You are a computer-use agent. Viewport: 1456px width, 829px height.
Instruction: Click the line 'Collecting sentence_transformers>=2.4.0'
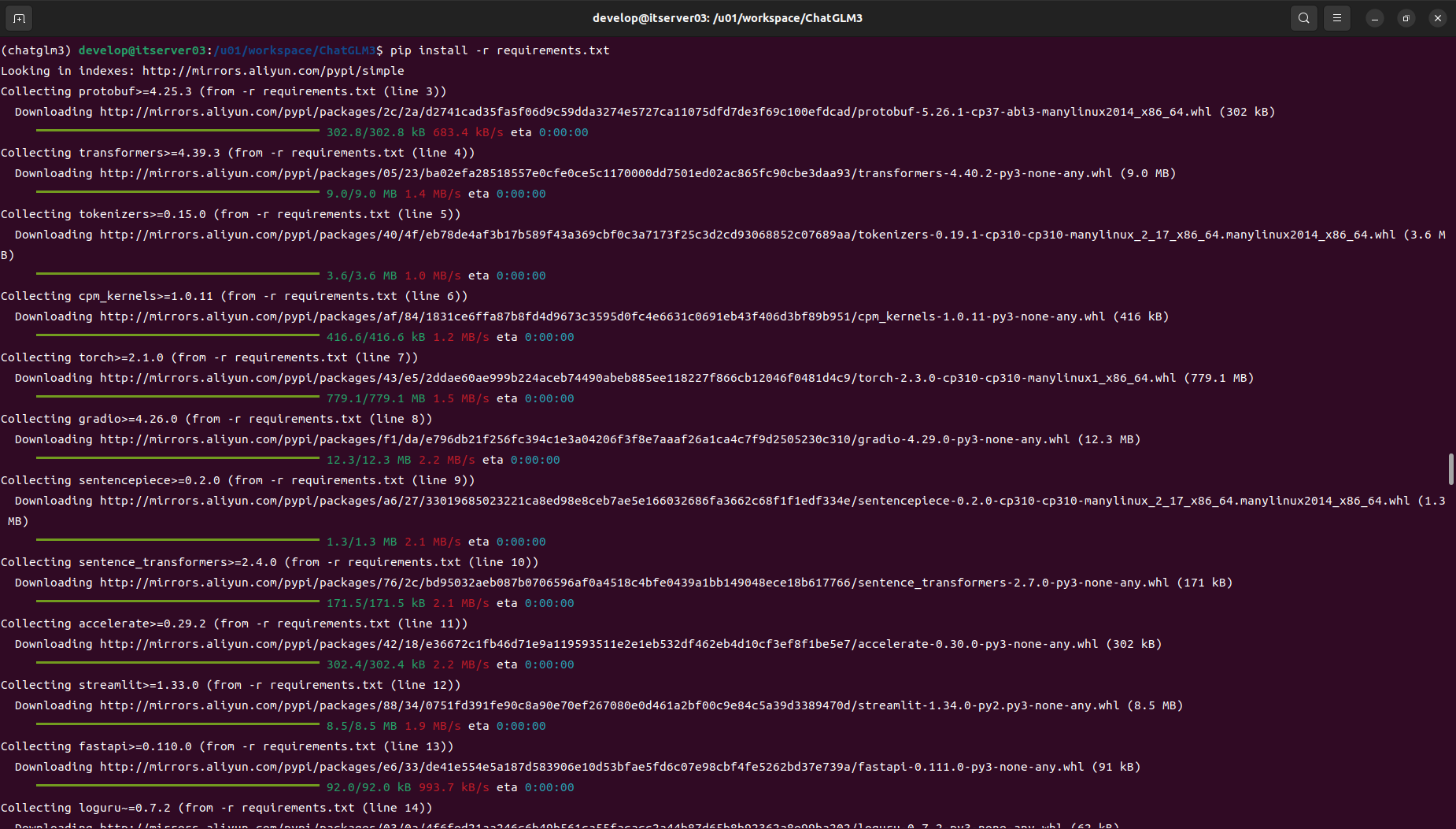coord(270,562)
